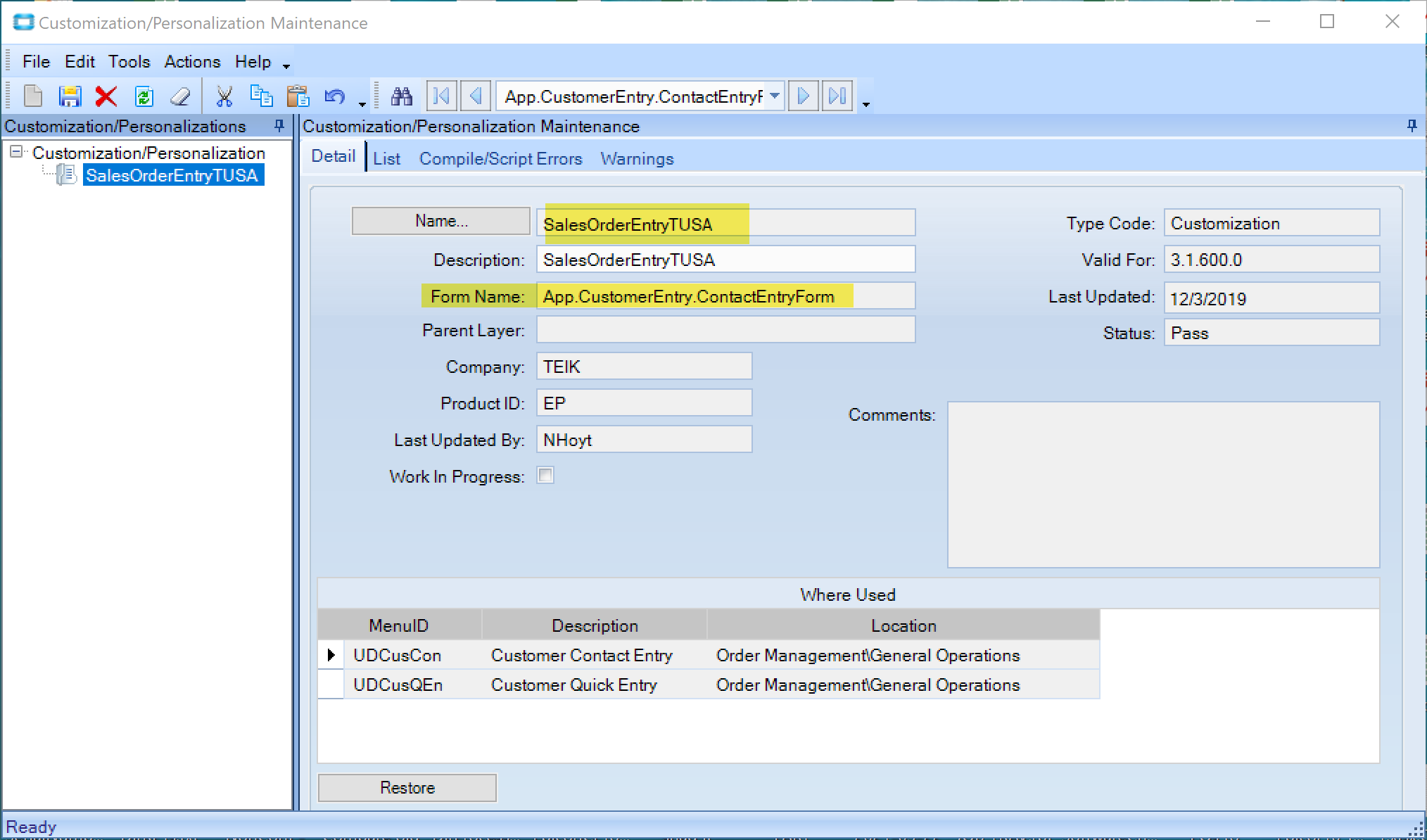
Task: Delete record with the red X icon
Action: point(106,96)
